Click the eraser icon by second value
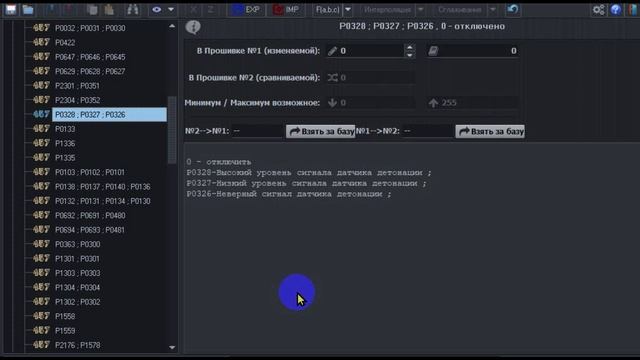The width and height of the screenshot is (640, 360). [433, 51]
